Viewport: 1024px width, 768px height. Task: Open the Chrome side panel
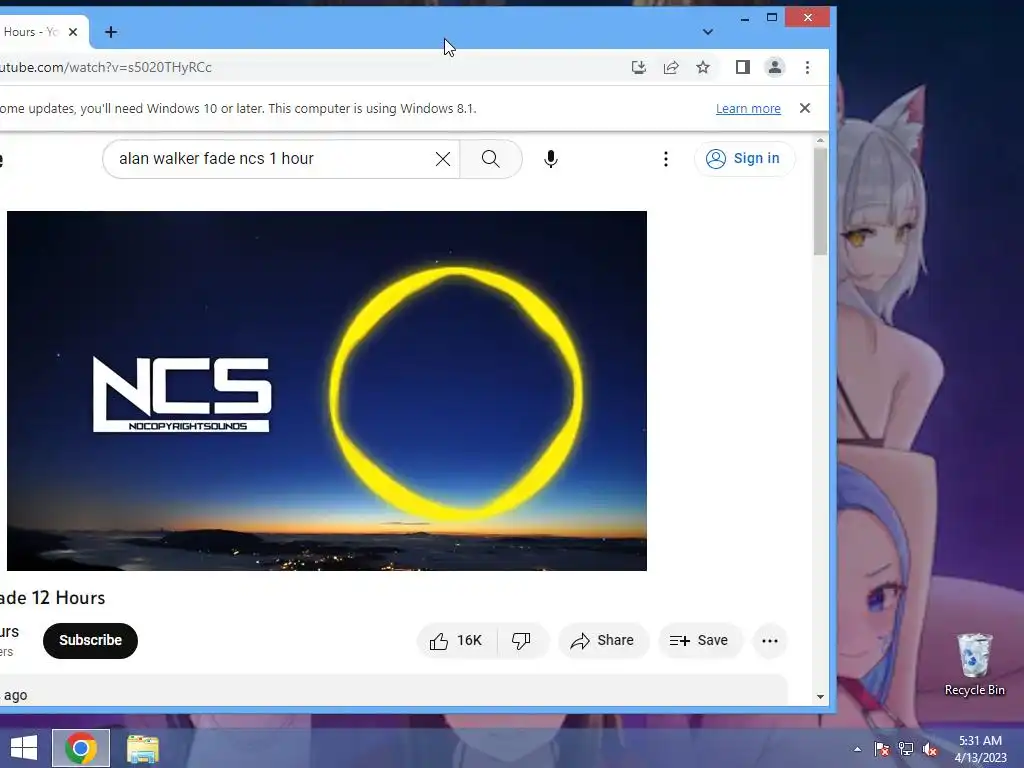(743, 67)
